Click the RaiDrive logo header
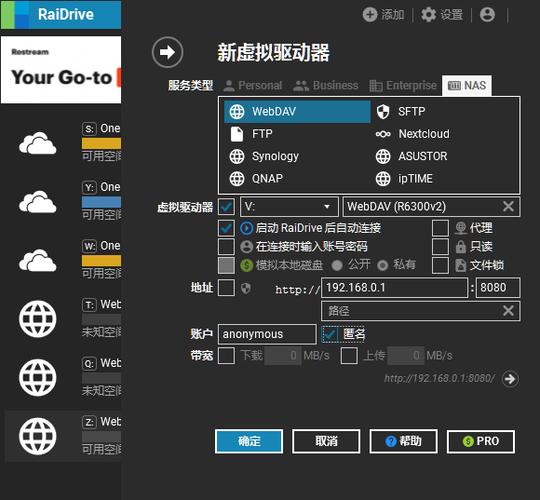This screenshot has height=500, width=540. coord(61,15)
